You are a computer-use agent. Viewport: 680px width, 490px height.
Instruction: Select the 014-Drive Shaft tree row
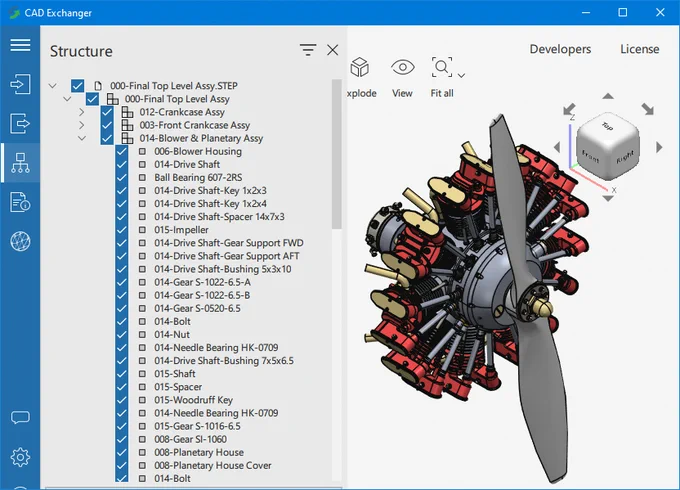[x=187, y=164]
